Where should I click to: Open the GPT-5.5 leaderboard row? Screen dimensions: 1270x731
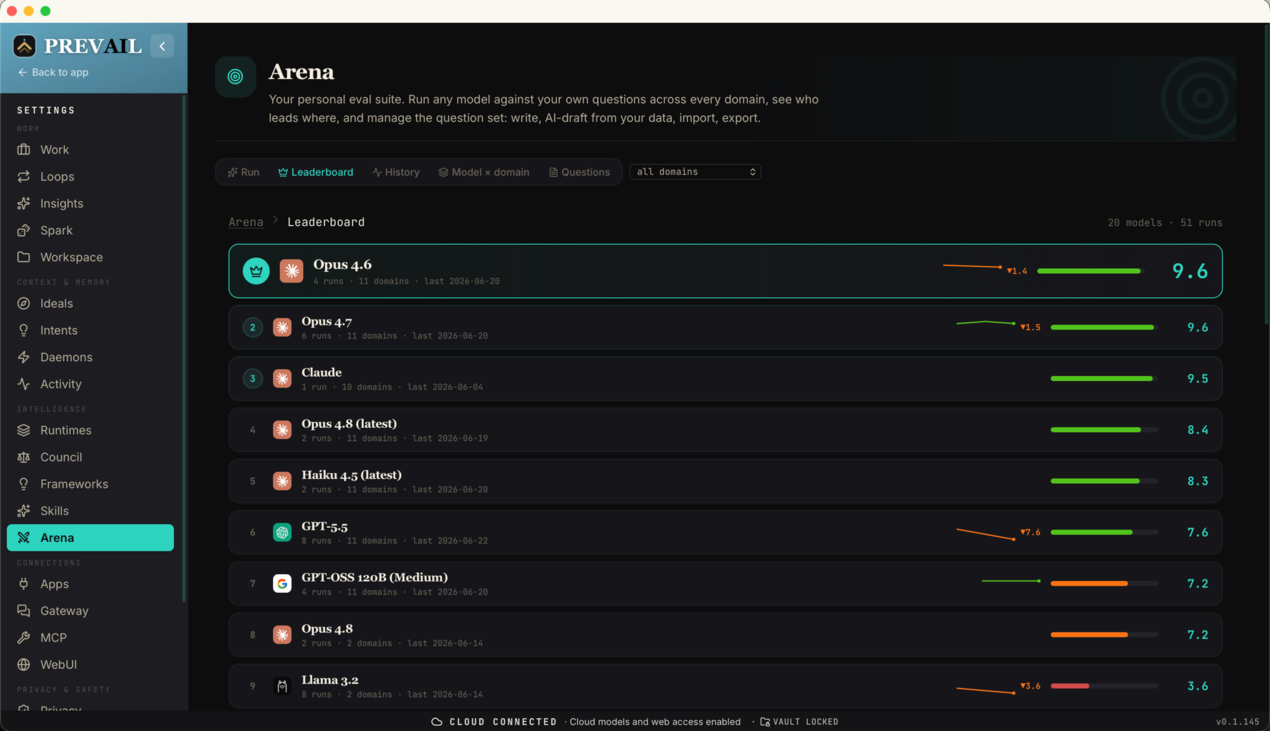pos(725,532)
